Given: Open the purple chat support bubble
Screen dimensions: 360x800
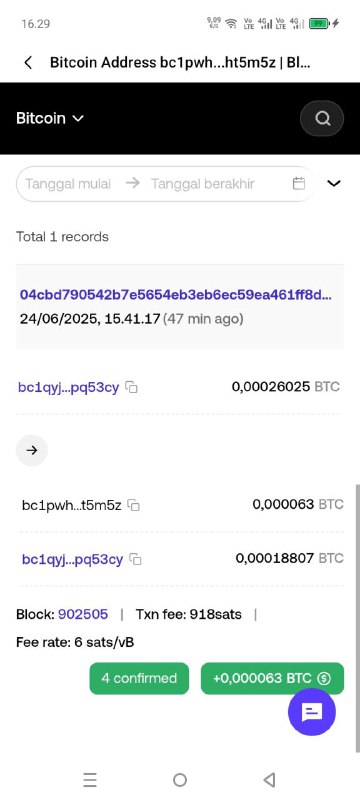Looking at the screenshot, I should [x=312, y=712].
